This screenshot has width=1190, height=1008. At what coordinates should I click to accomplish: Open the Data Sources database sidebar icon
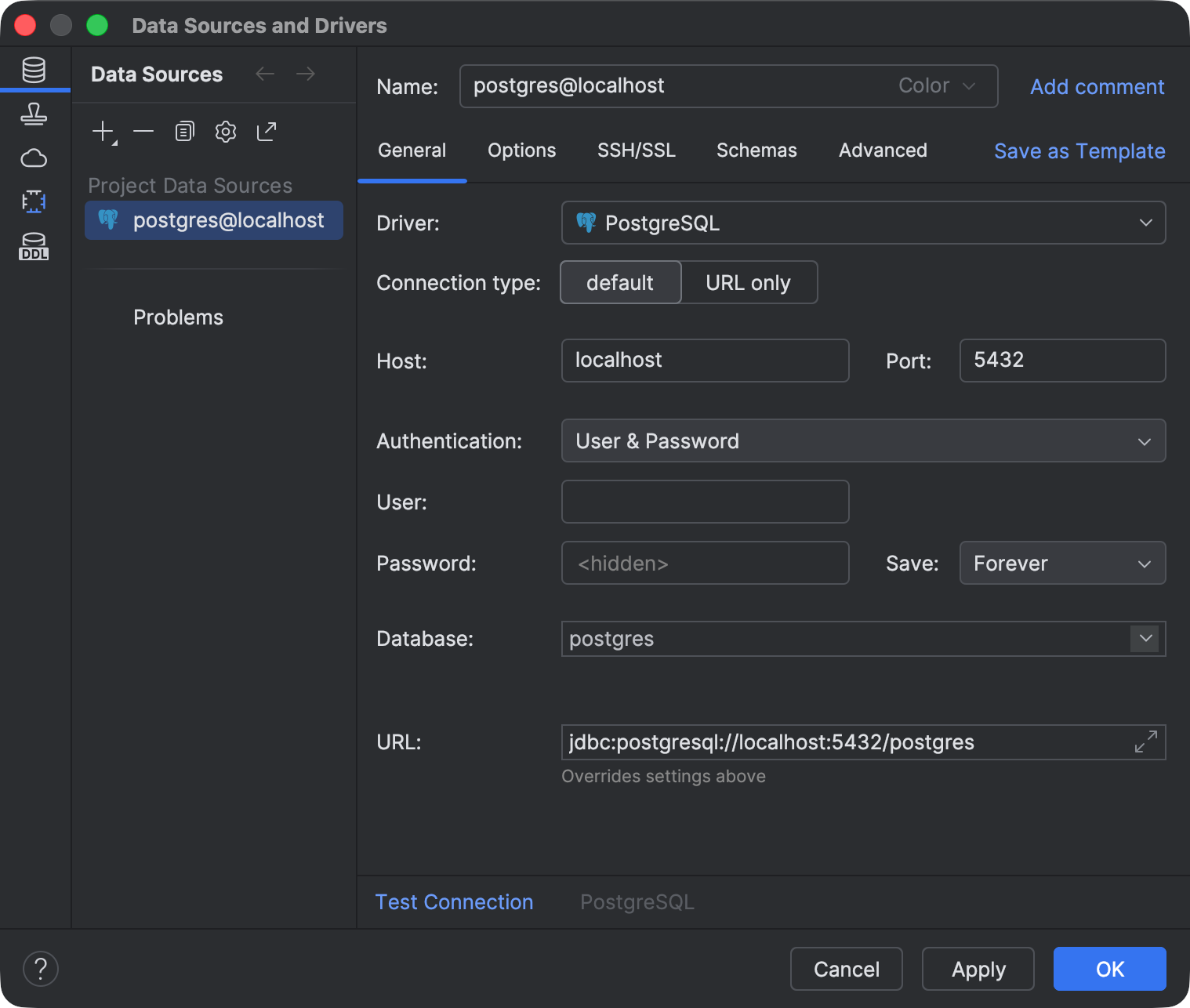pyautogui.click(x=34, y=70)
